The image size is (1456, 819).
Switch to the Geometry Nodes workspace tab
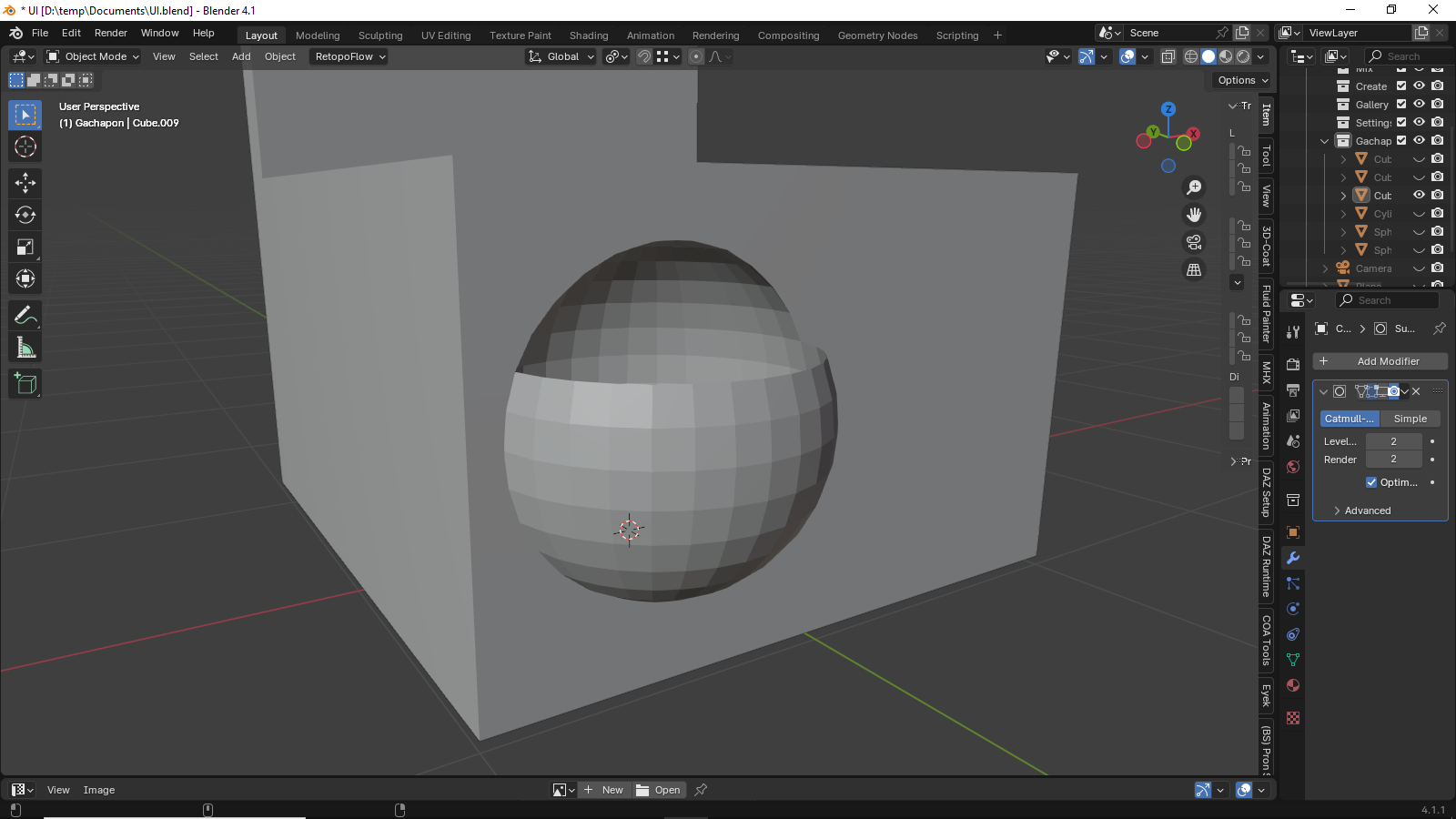(x=877, y=35)
